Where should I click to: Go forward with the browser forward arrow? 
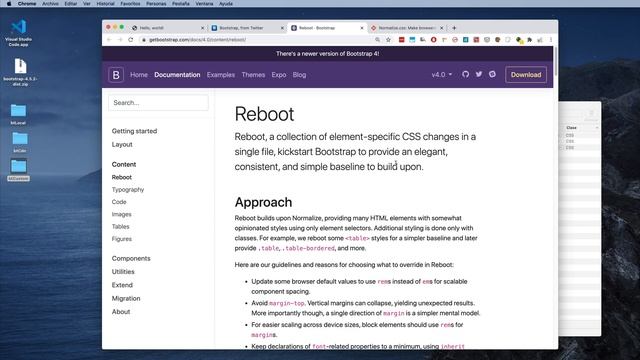[x=120, y=40]
